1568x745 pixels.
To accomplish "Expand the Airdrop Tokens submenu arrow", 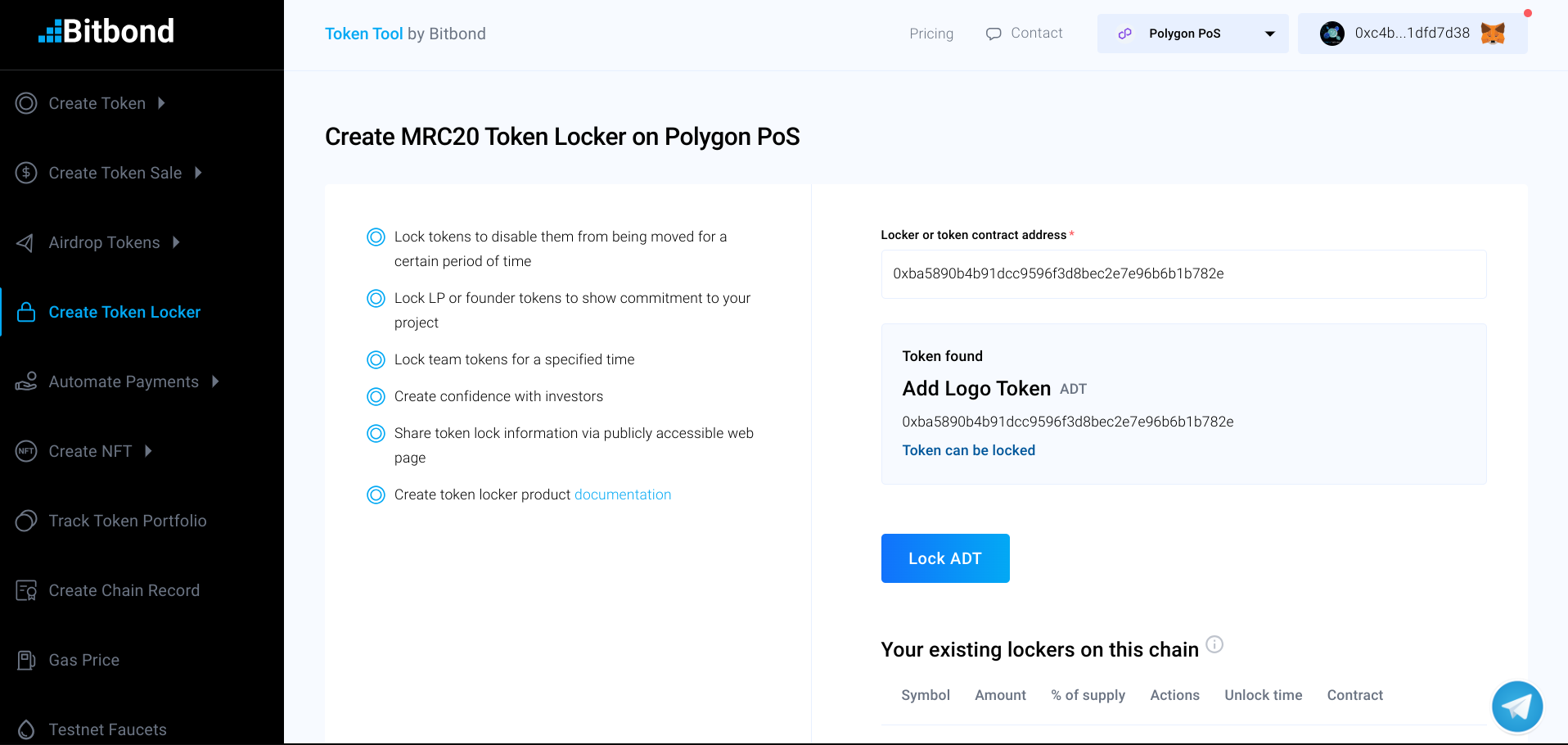I will (x=176, y=242).
